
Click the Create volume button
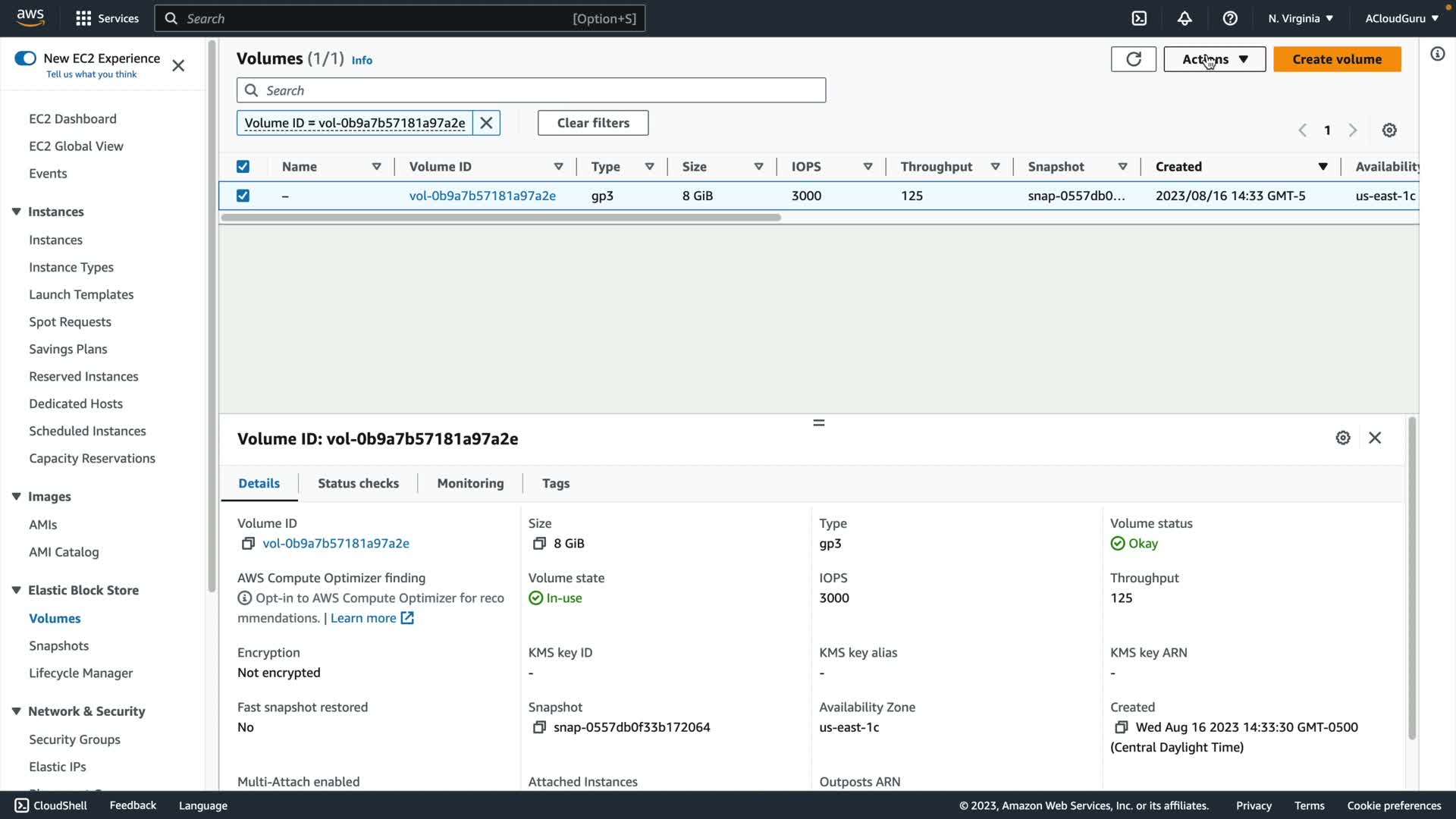1336,59
